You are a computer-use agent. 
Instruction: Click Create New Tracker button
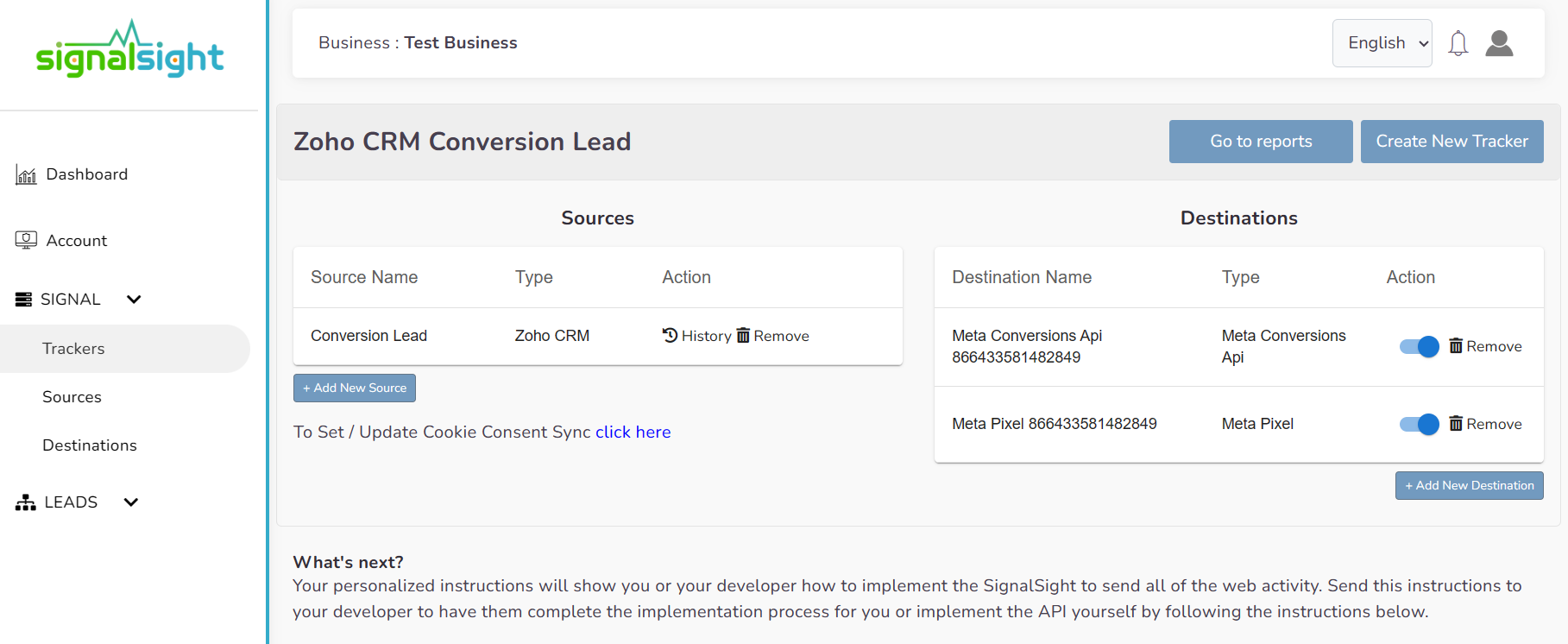click(x=1452, y=142)
